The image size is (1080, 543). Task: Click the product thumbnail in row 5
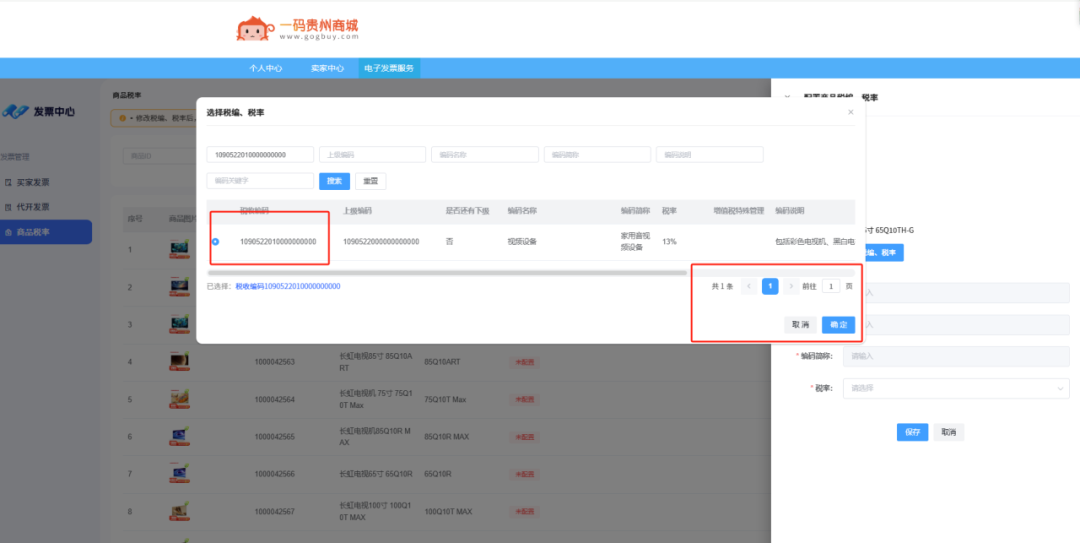click(179, 399)
